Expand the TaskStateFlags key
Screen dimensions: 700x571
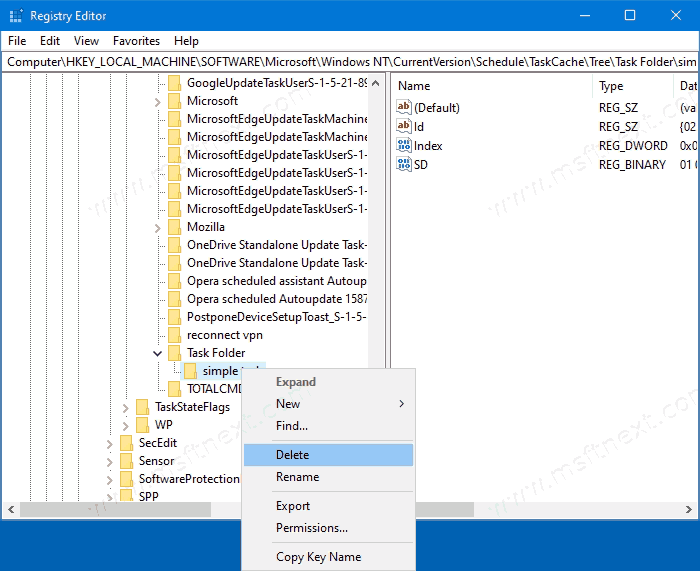coord(126,407)
